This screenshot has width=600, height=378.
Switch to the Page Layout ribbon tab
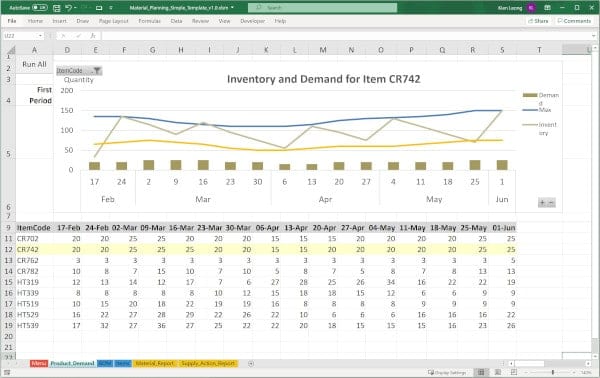114,21
